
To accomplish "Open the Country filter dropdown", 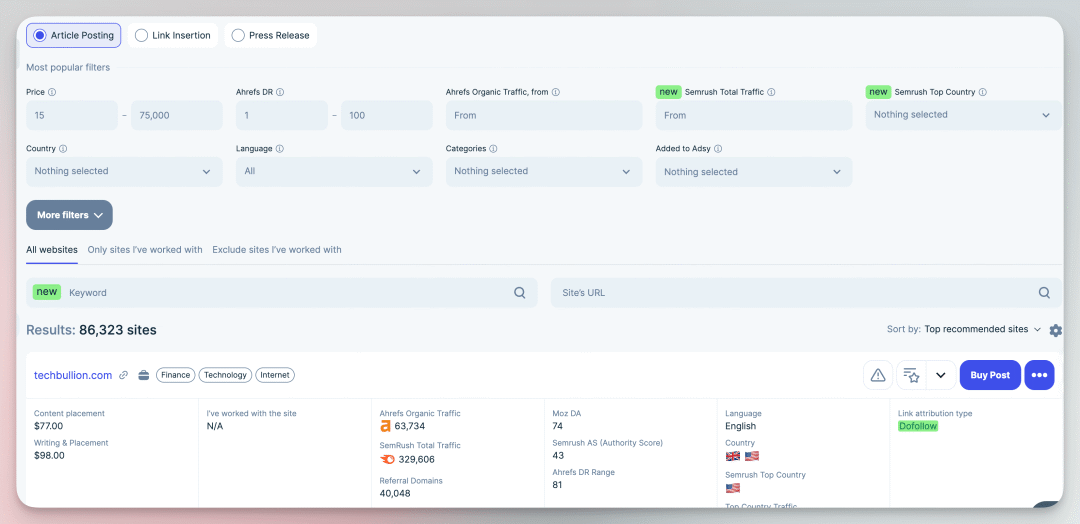I will [x=124, y=171].
